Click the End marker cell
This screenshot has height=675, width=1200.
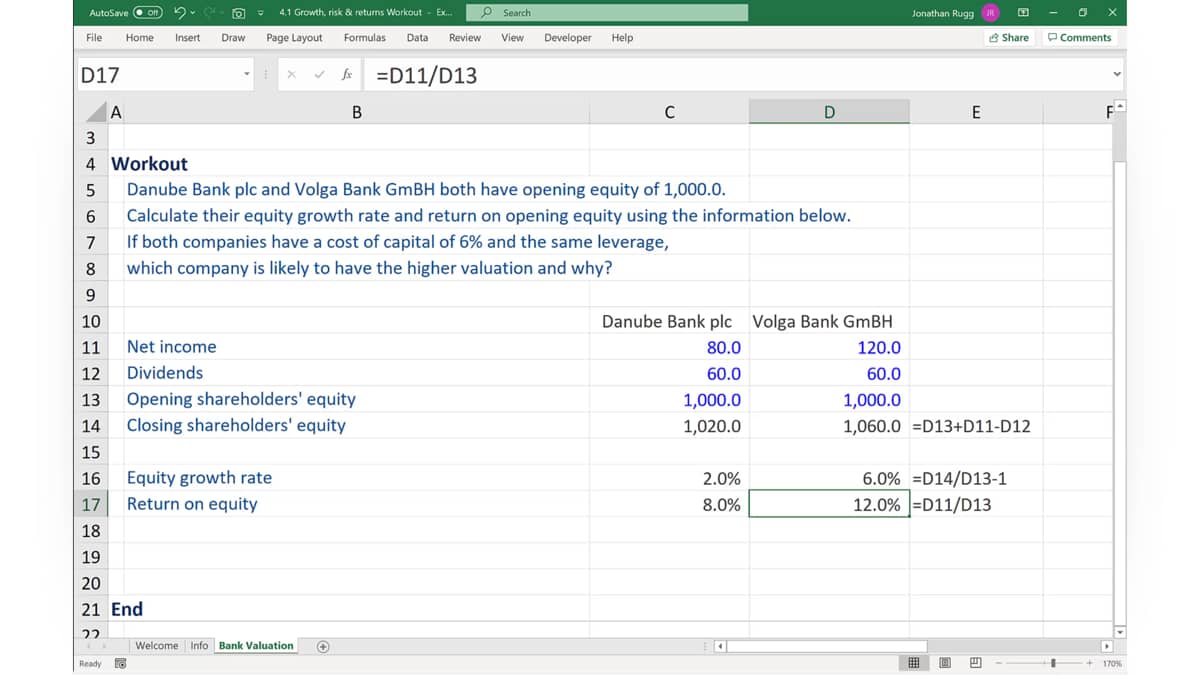[x=127, y=609]
